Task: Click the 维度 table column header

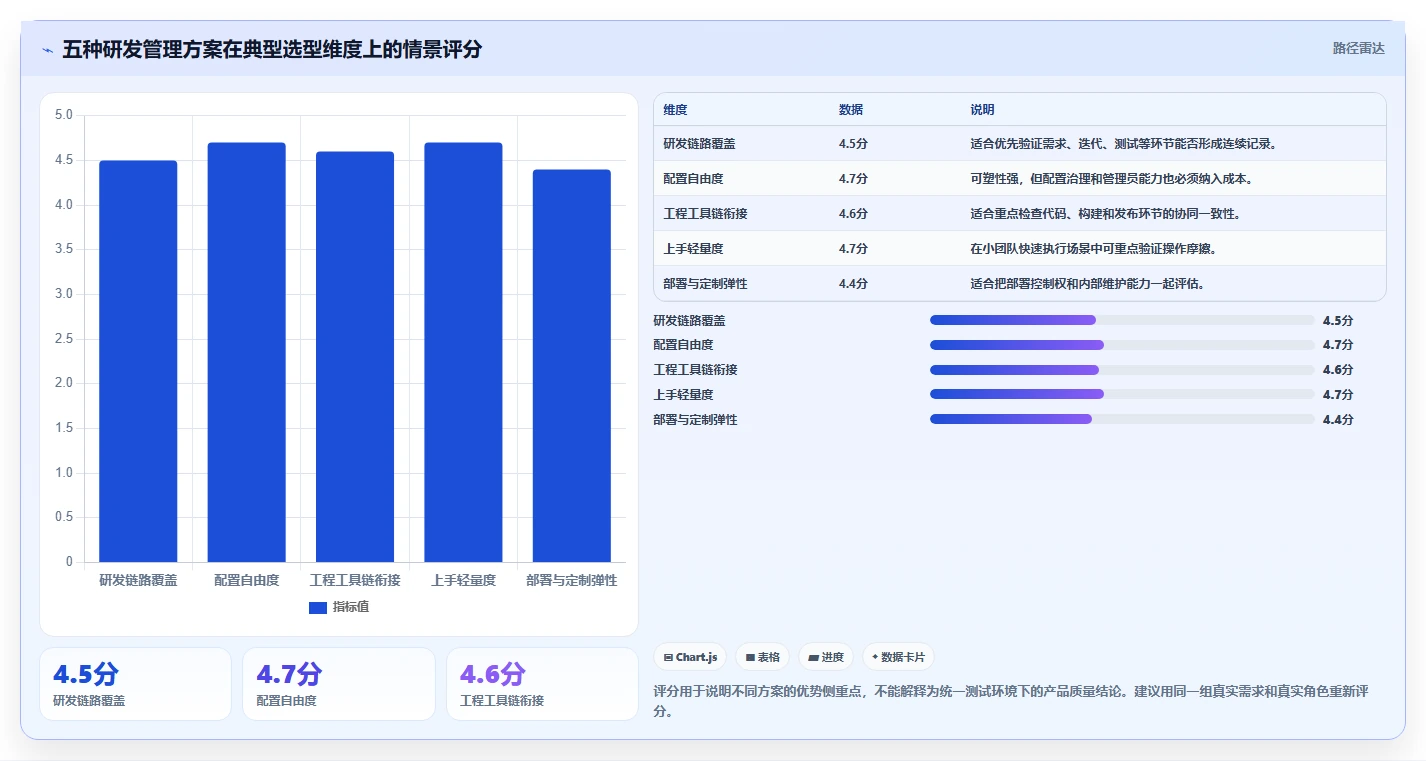Action: (675, 110)
